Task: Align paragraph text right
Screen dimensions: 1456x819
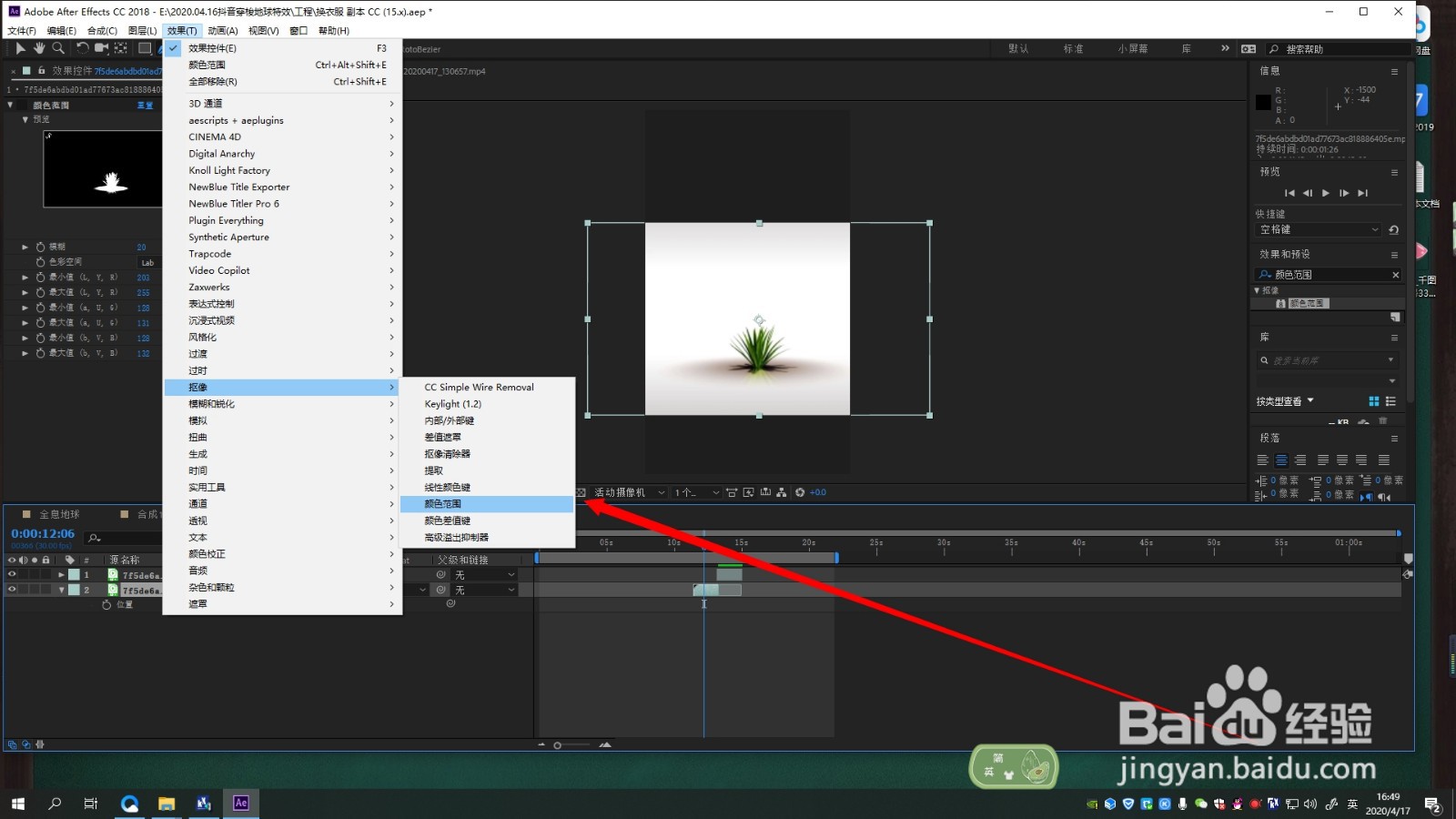Action: click(x=1300, y=460)
